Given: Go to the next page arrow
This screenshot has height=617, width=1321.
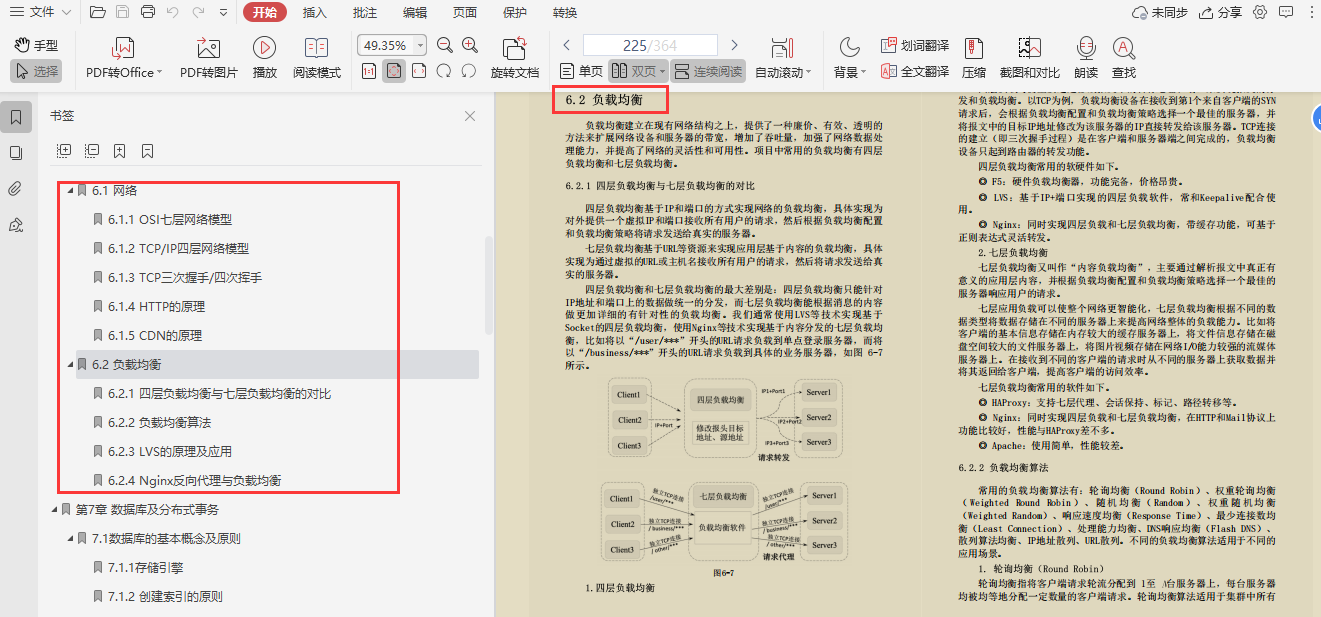Looking at the screenshot, I should tap(734, 46).
